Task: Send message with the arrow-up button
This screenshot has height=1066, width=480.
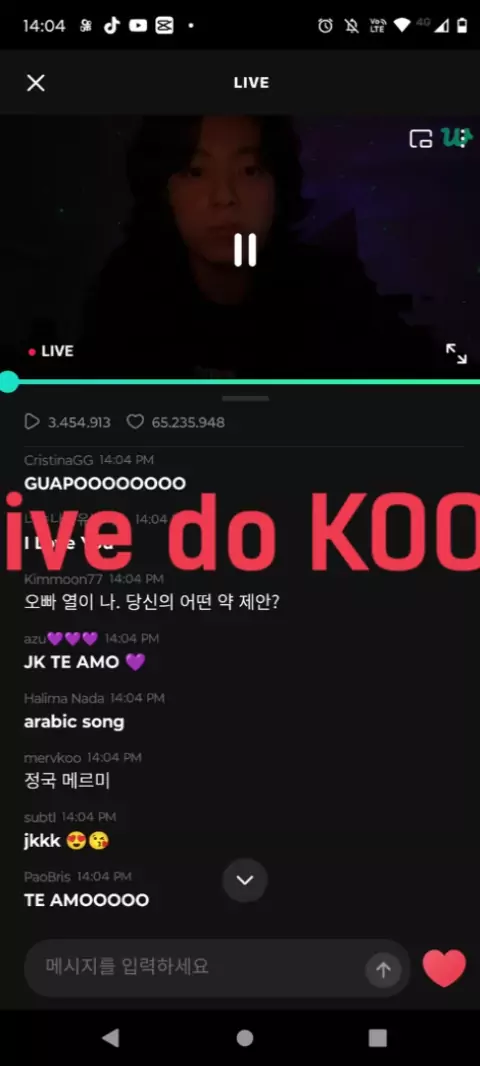Action: tap(383, 969)
